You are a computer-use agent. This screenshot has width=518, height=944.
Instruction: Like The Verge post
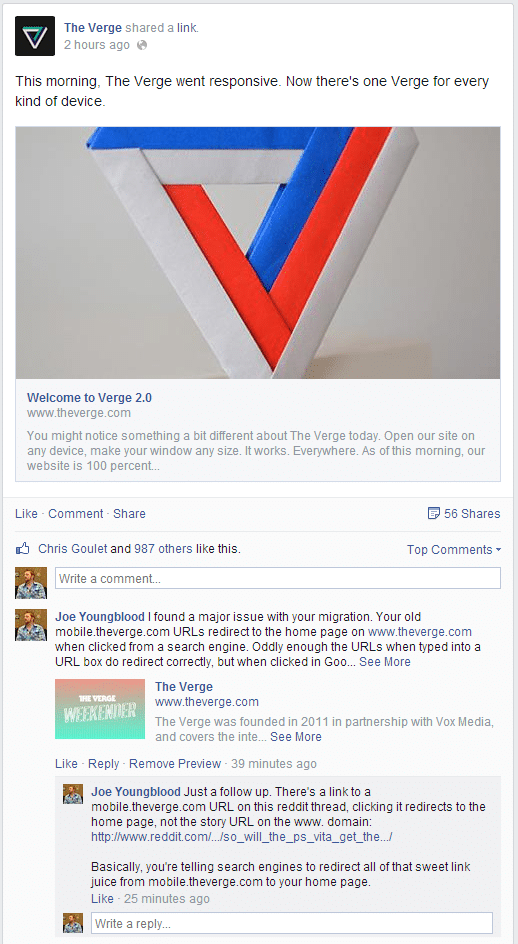27,514
